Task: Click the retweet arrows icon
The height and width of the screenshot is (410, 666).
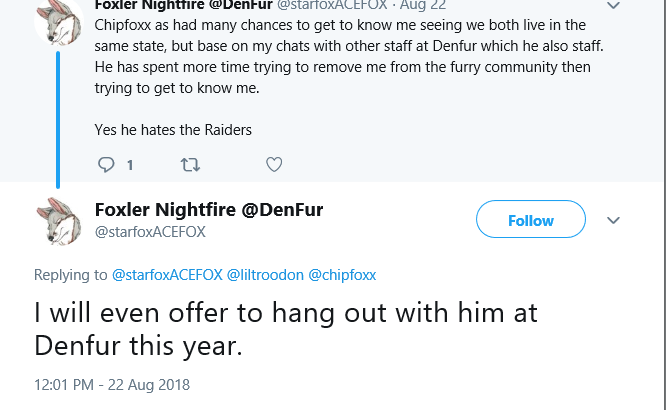Action: point(190,164)
